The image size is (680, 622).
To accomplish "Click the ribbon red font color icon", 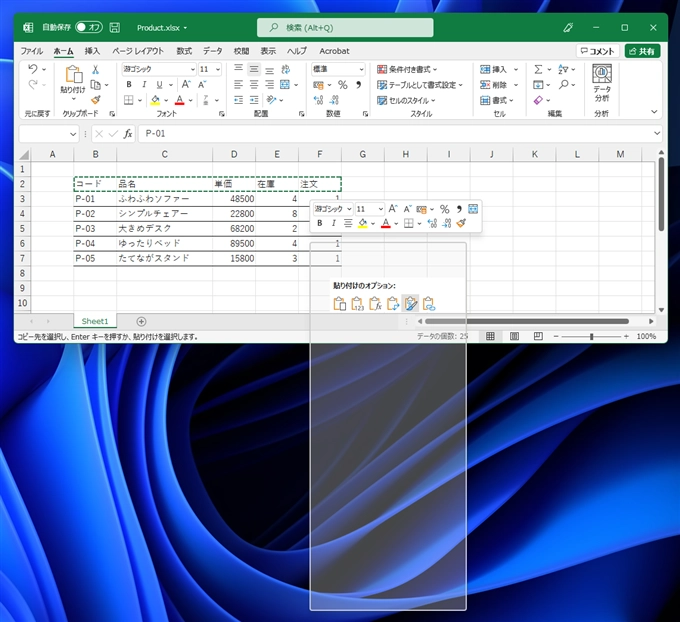I will [x=180, y=100].
